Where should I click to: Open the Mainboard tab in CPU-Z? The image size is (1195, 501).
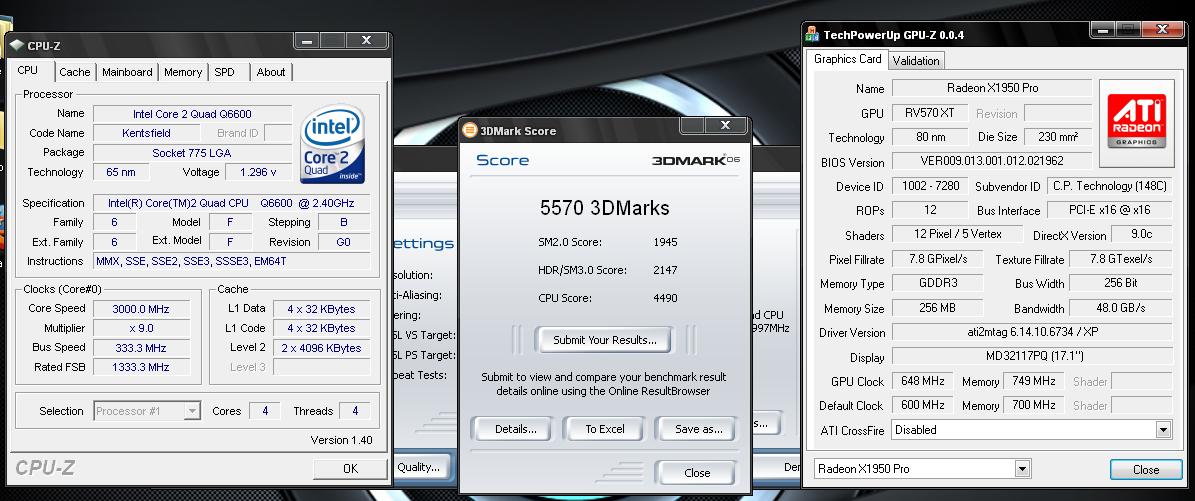pyautogui.click(x=127, y=72)
